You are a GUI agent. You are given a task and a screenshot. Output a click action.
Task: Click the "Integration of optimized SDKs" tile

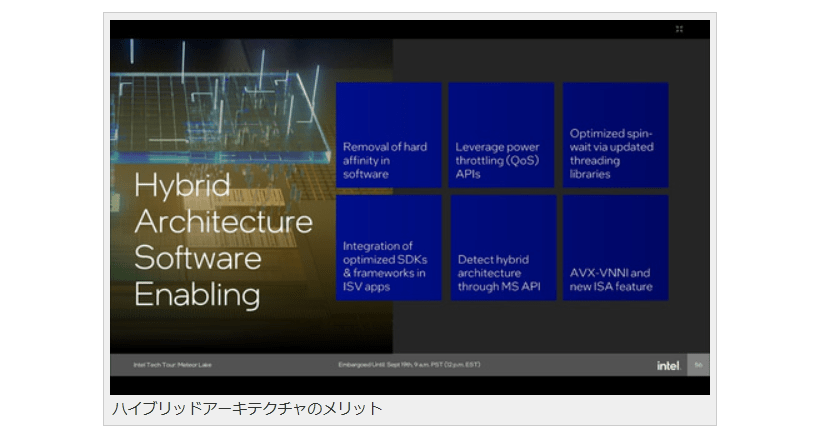388,248
